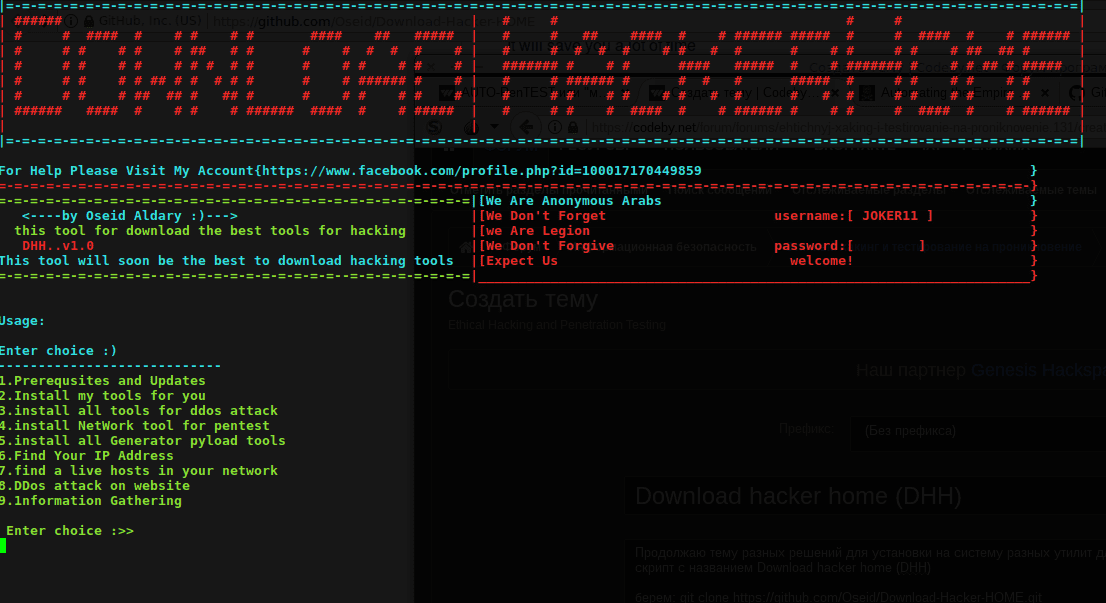This screenshot has height=603, width=1106.
Task: Open the Facebook profile URL in the terminal
Action: pyautogui.click(x=482, y=171)
